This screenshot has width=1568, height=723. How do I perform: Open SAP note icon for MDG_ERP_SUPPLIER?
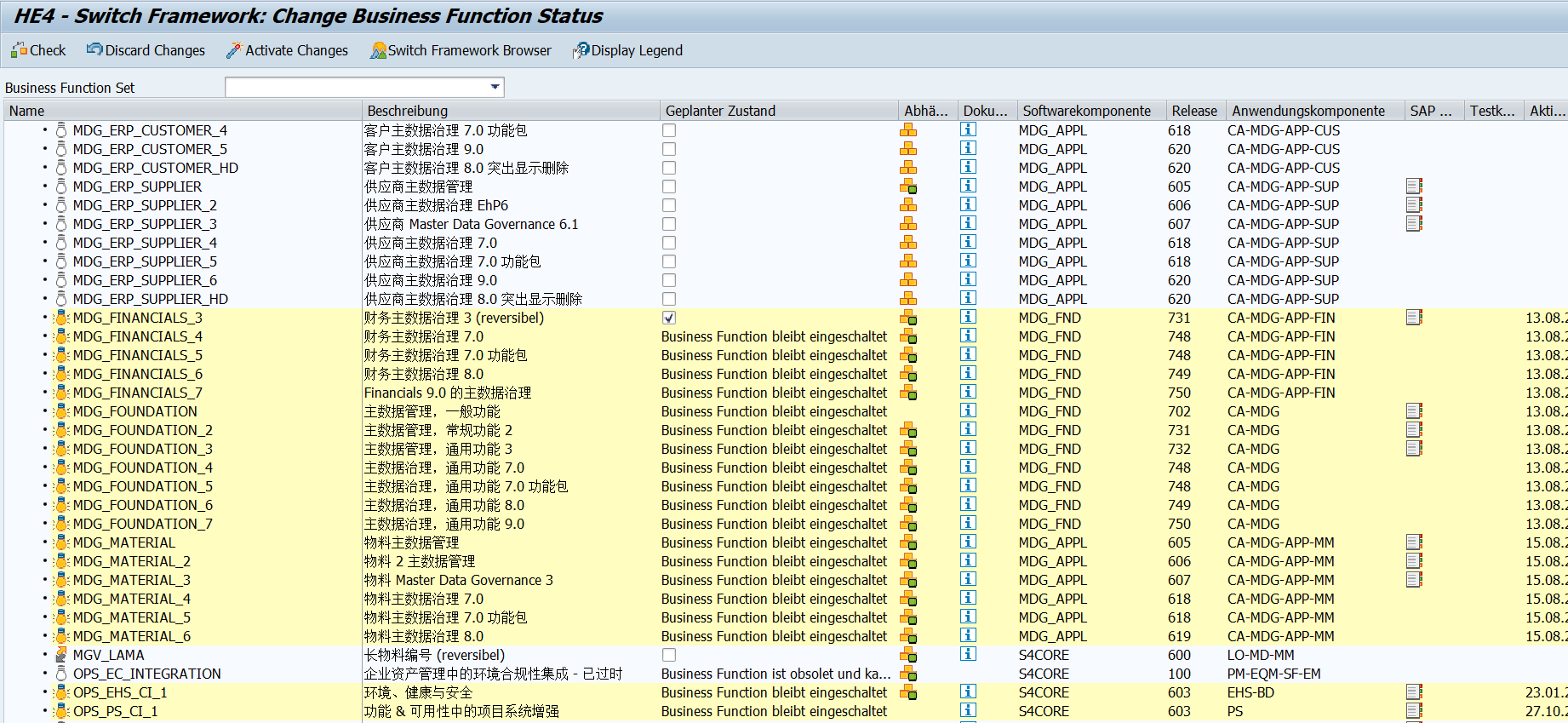[1414, 186]
